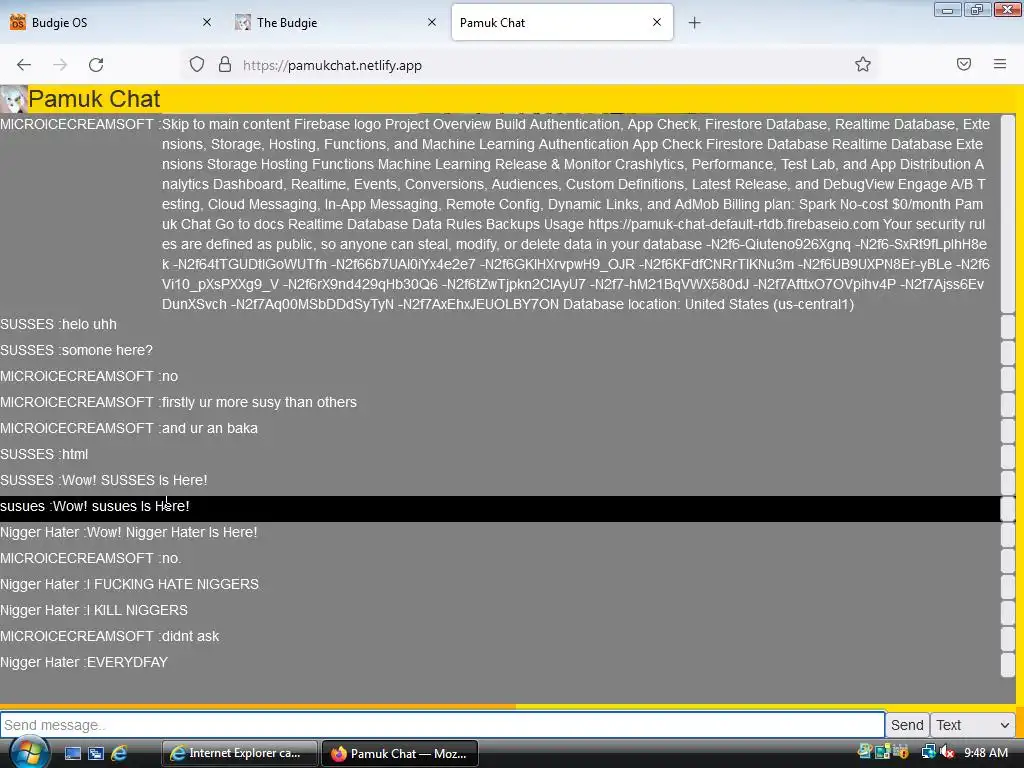The image size is (1024, 768).
Task: Select the Pamuk Chat tab
Action: tap(562, 22)
